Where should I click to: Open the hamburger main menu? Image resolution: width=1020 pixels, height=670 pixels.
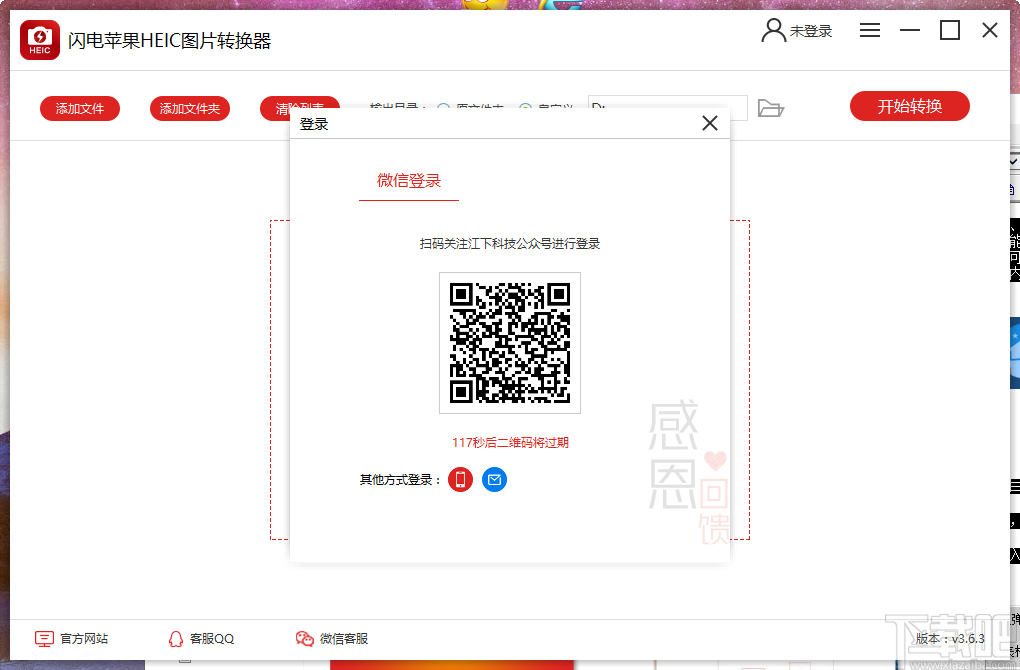[870, 30]
